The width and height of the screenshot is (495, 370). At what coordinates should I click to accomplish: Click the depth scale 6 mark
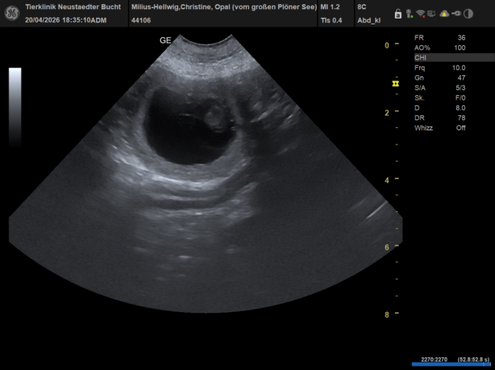point(387,247)
